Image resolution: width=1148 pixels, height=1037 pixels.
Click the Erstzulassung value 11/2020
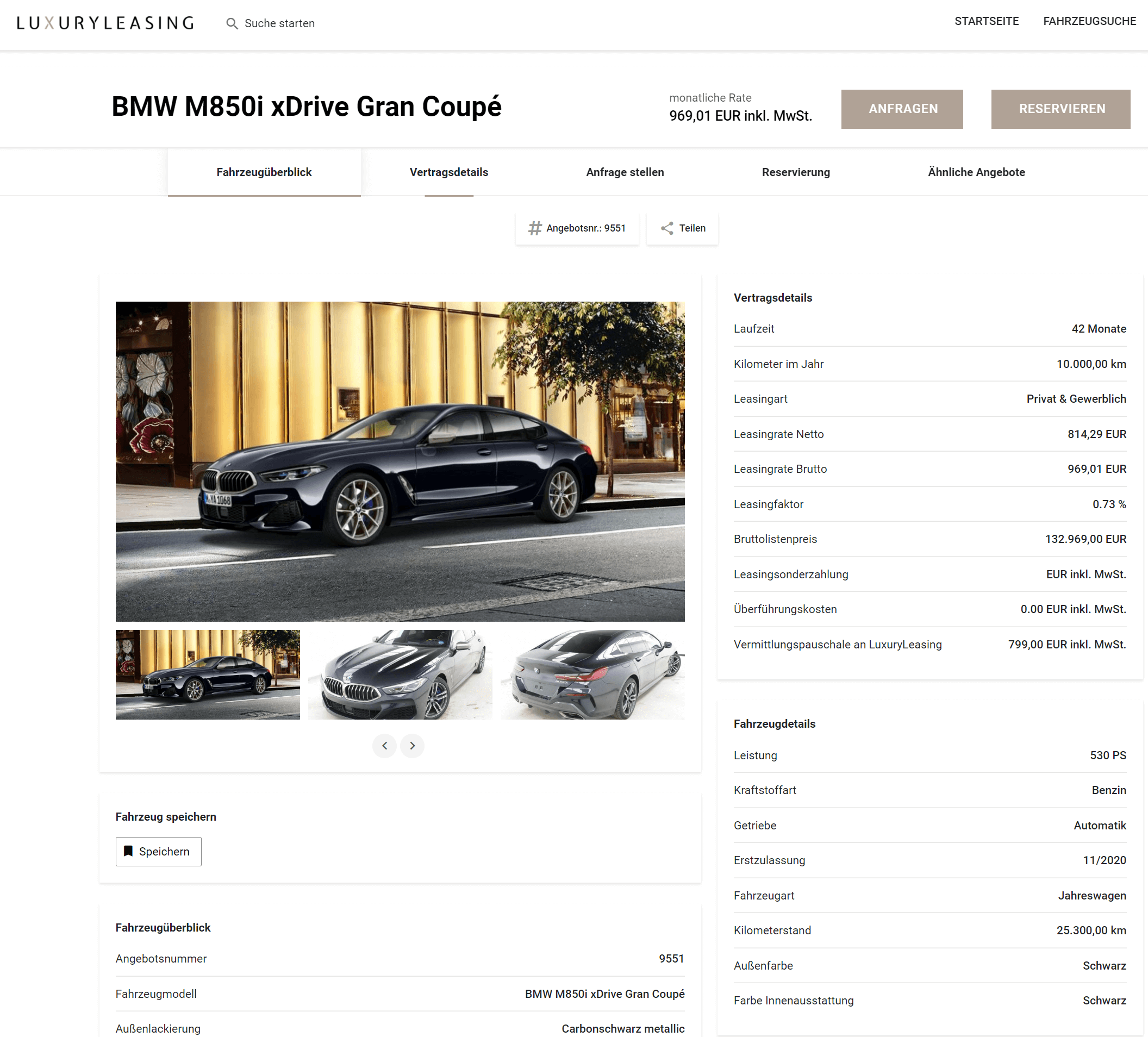coord(1104,860)
